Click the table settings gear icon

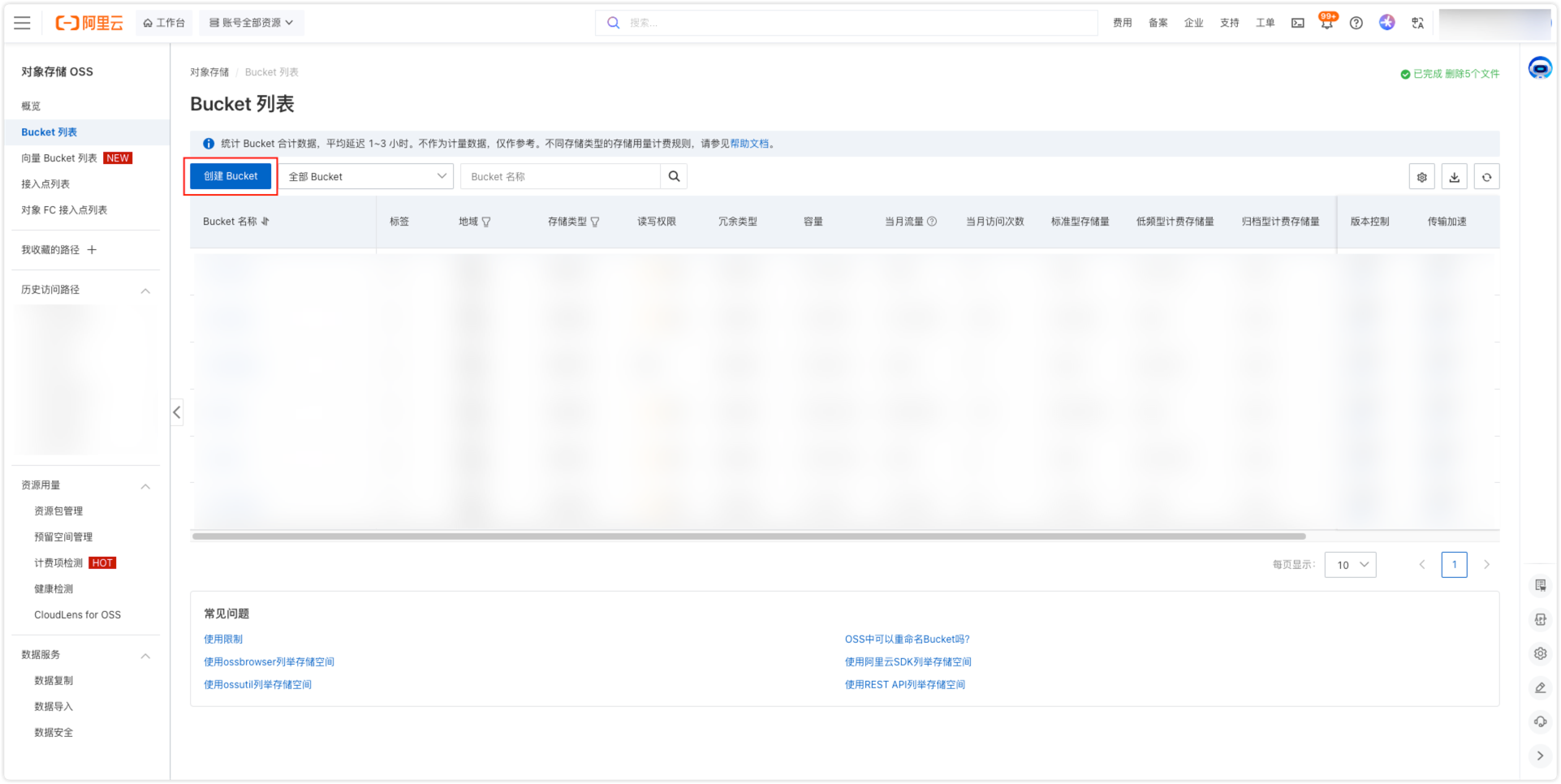[1421, 177]
